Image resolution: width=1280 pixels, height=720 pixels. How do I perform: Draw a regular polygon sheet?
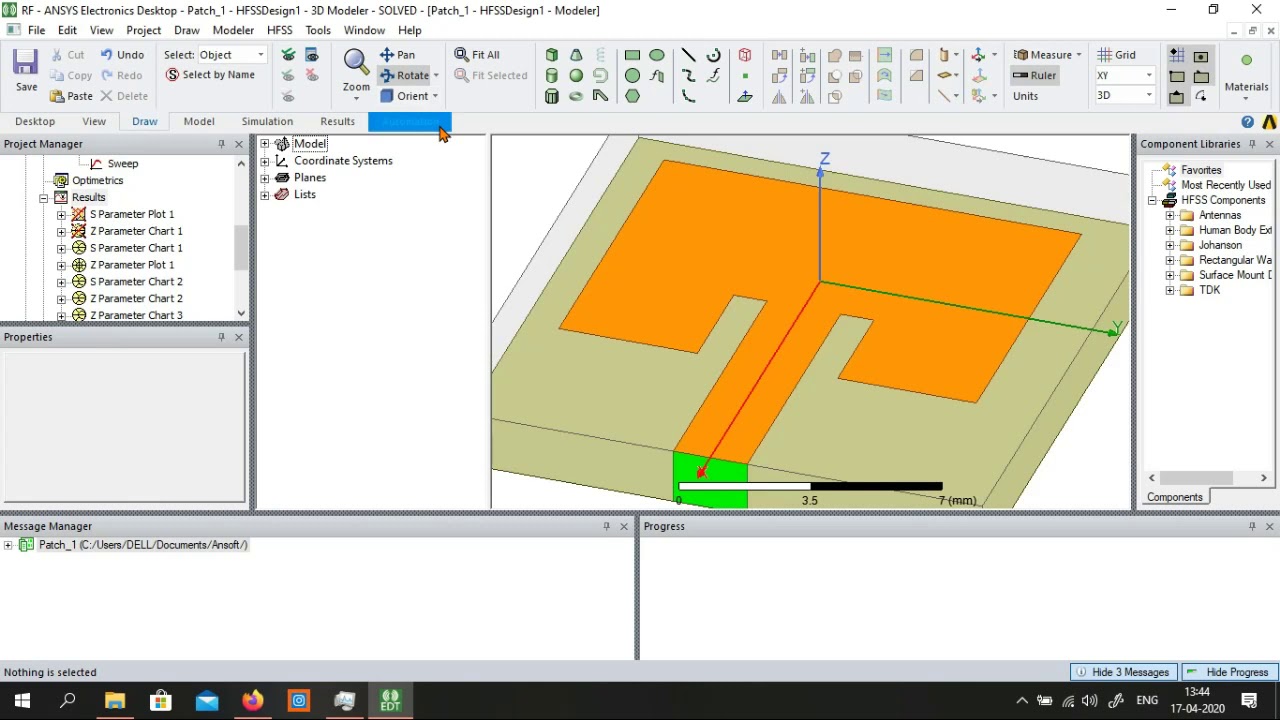point(632,96)
